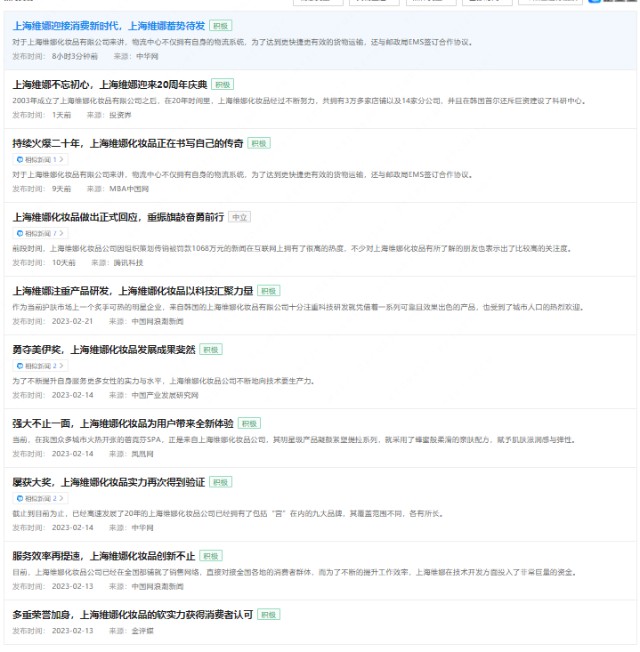Click the 中立 sentiment tag

click(x=239, y=217)
